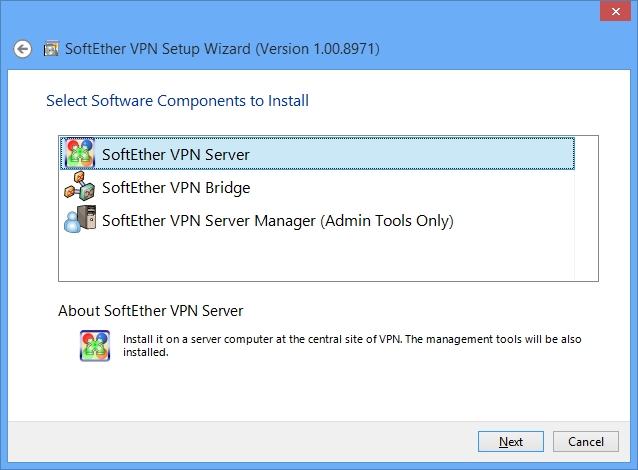Click the blank strip at the list's right edge
This screenshot has width=638, height=470.
(x=586, y=208)
